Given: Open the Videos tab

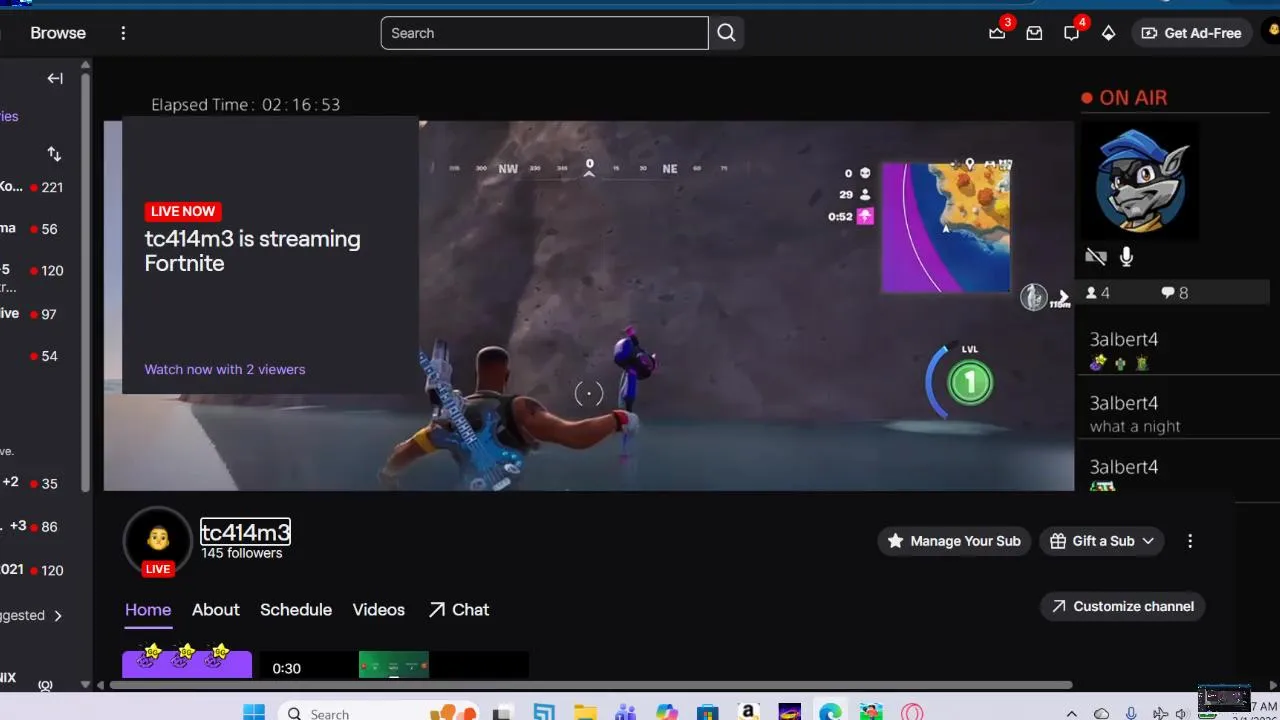Looking at the screenshot, I should (x=379, y=610).
